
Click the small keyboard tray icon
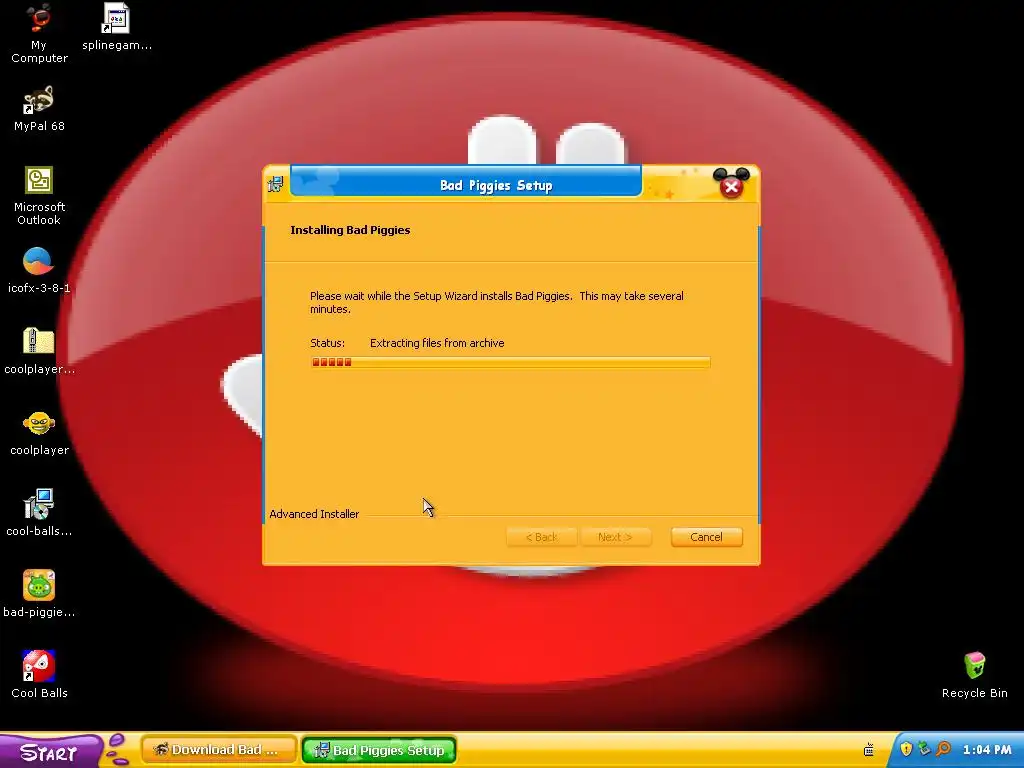[x=869, y=750]
